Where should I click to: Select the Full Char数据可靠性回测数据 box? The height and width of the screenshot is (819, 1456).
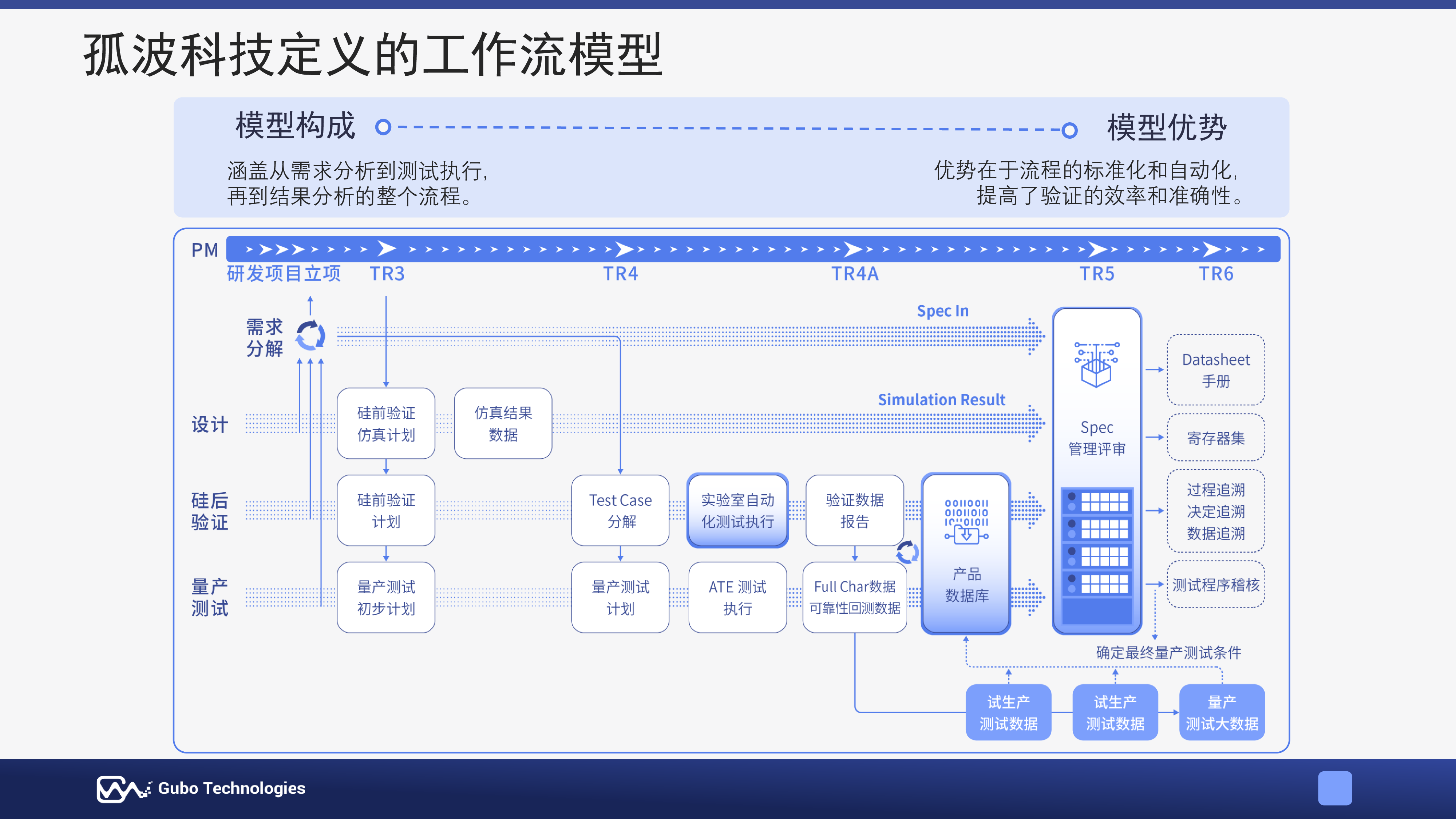pyautogui.click(x=855, y=597)
